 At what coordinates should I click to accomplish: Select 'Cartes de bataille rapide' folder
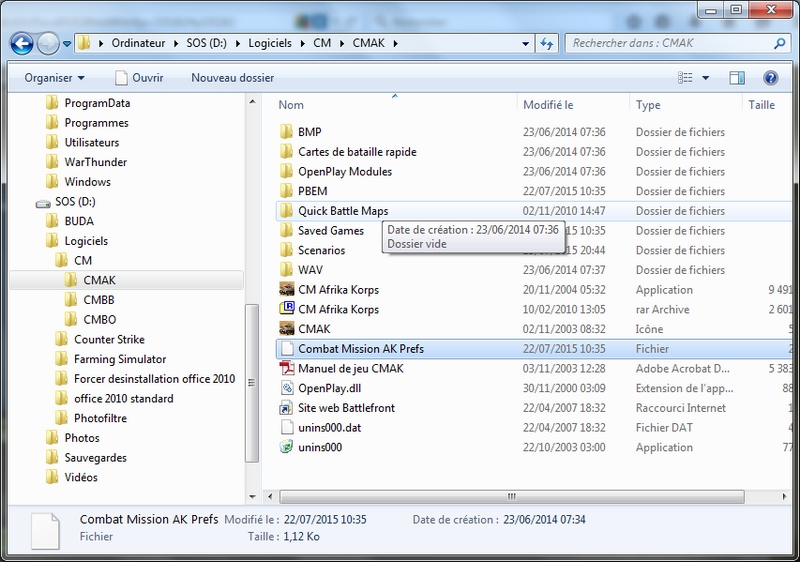[x=357, y=152]
